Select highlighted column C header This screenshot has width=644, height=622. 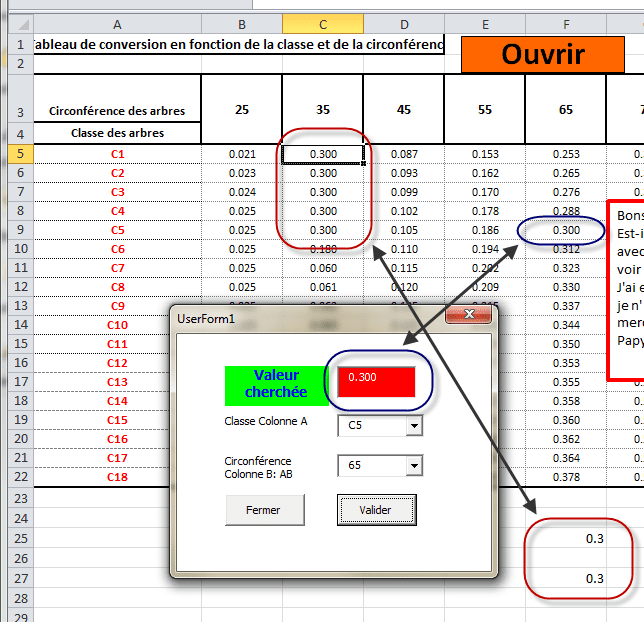(x=323, y=24)
